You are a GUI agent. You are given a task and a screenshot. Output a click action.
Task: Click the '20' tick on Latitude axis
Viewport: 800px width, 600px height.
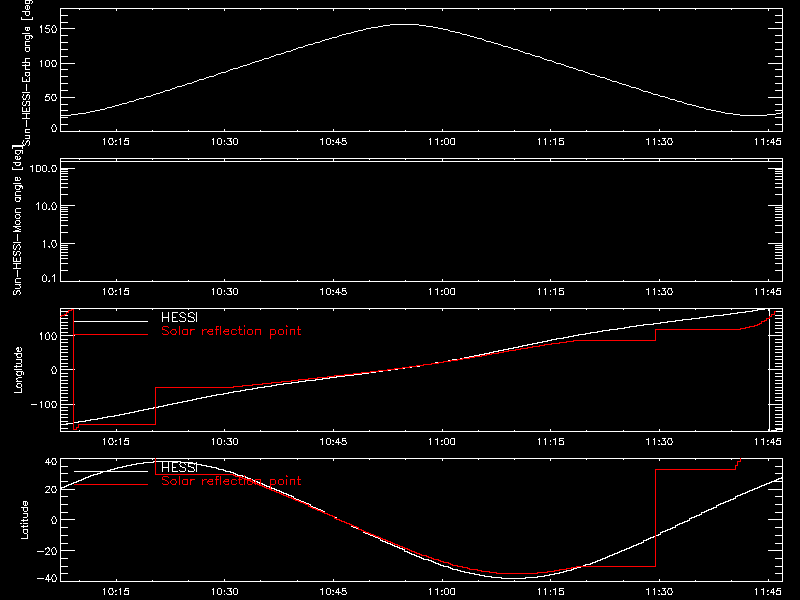click(51, 489)
